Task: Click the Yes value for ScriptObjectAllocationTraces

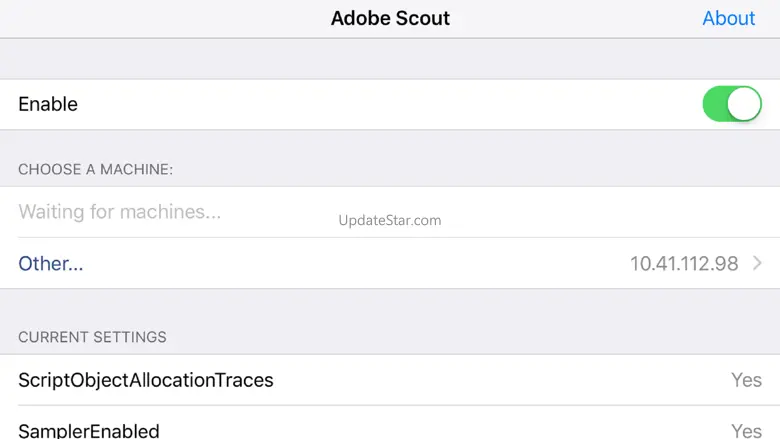Action: point(746,380)
